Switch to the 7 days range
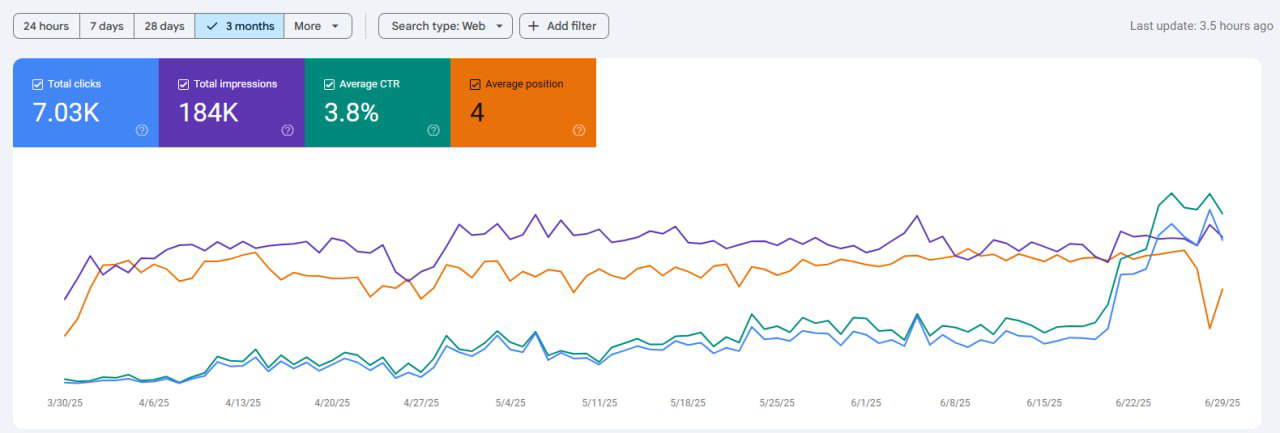This screenshot has width=1280, height=433. pyautogui.click(x=107, y=26)
